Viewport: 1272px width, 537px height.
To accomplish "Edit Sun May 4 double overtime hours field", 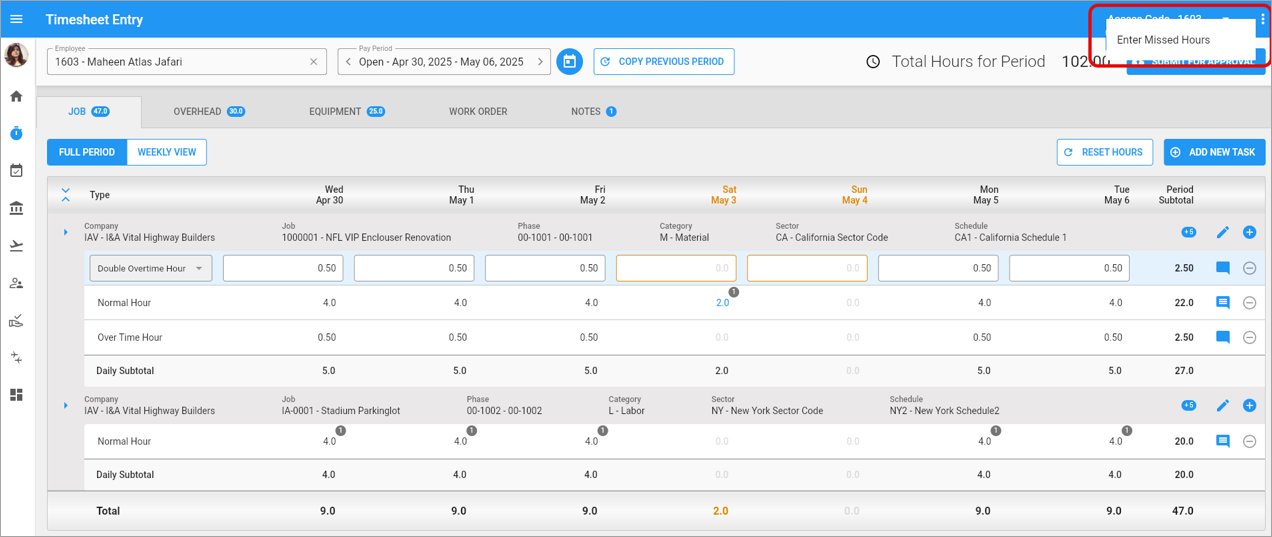I will 807,268.
